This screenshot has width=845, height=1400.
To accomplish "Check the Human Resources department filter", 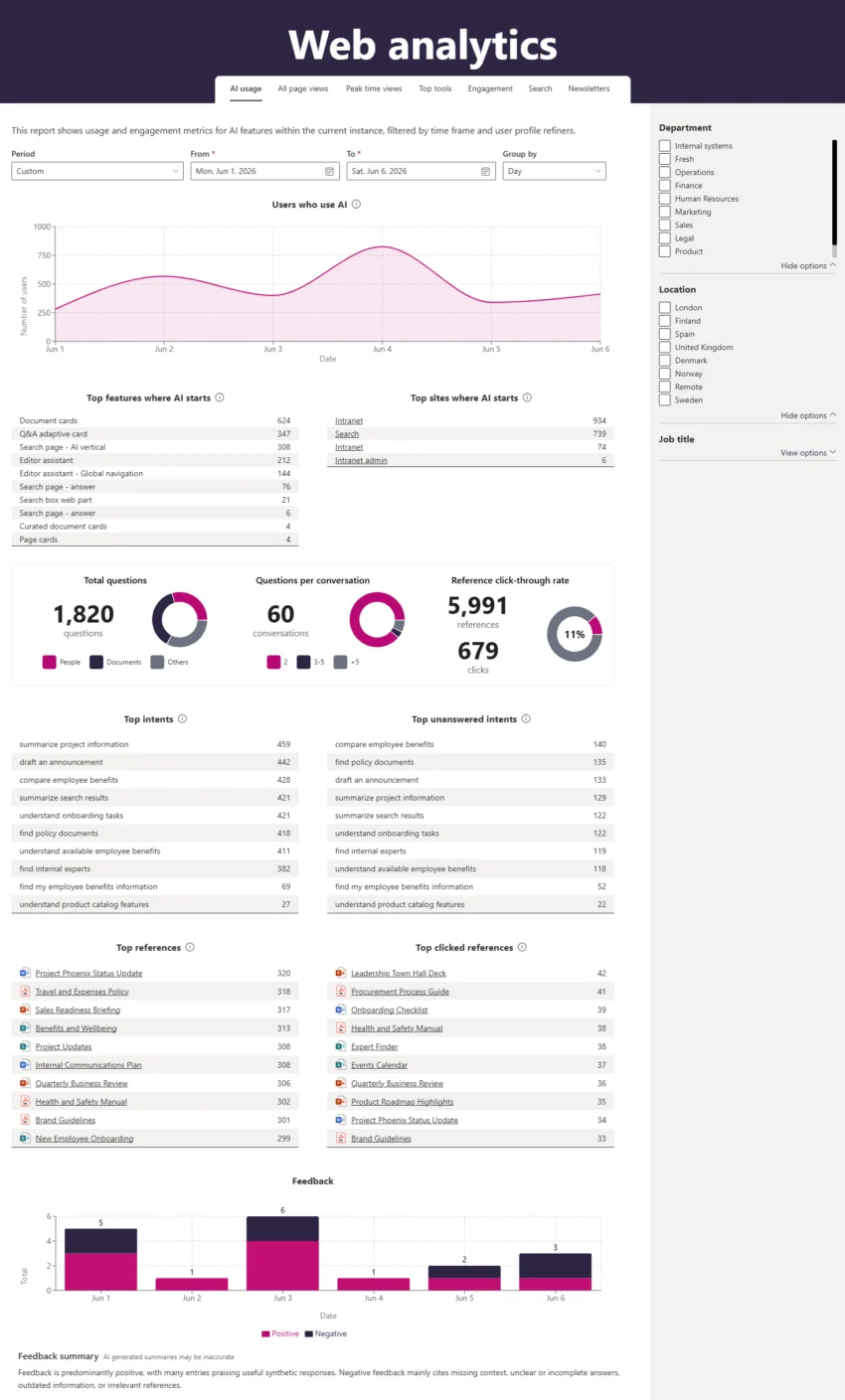I will [x=665, y=199].
